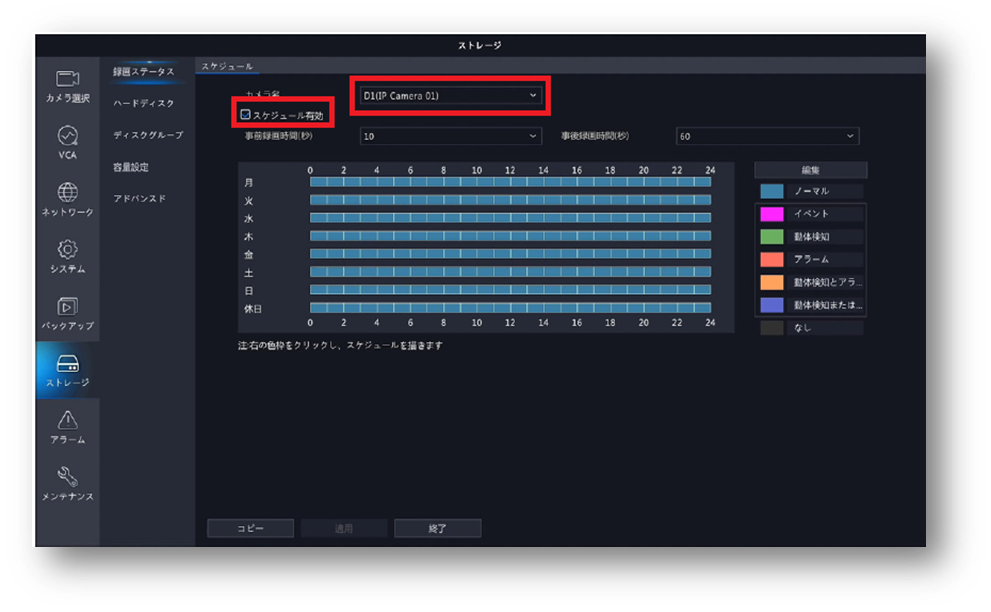Screen dimensions: 991x612
Task: Click the 適用 button
Action: point(344,528)
